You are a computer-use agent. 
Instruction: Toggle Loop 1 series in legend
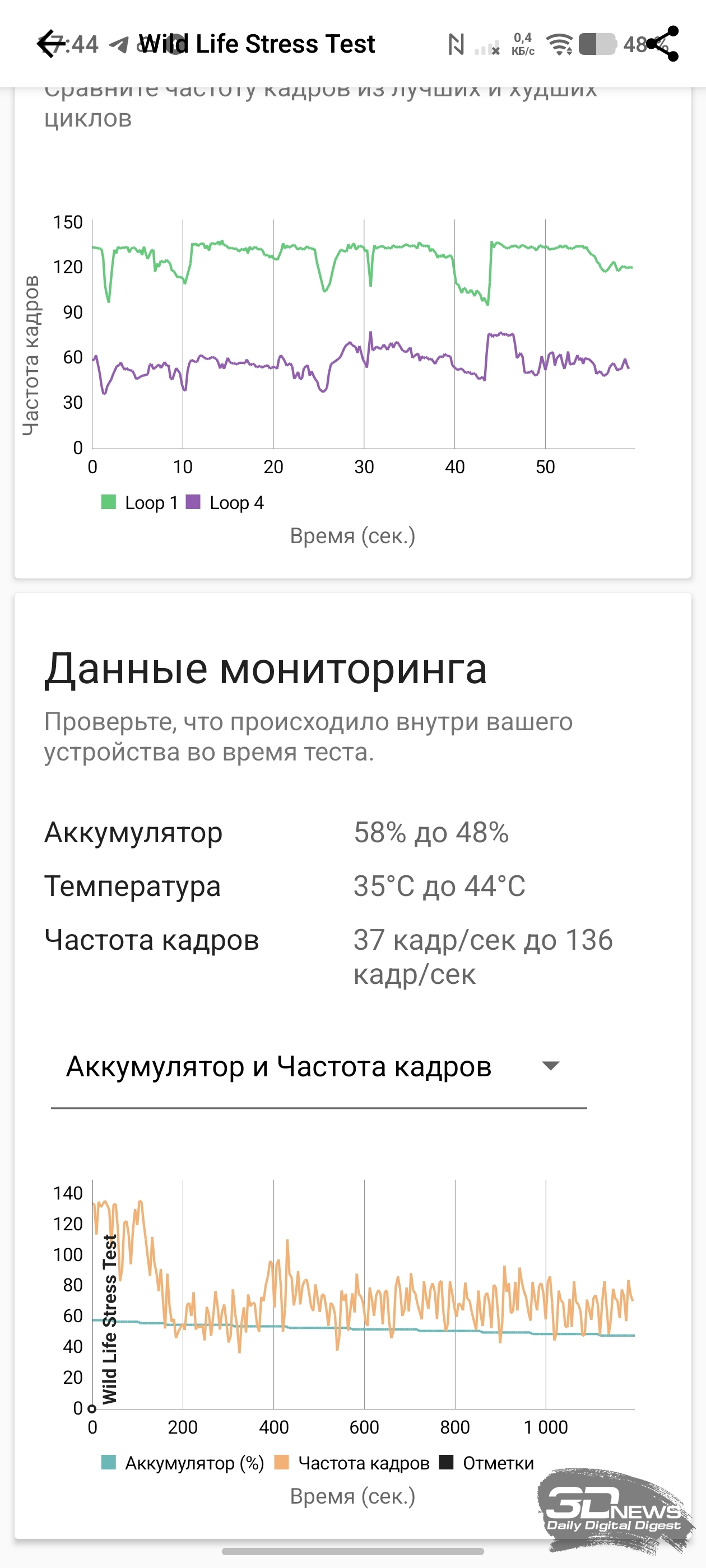click(x=140, y=503)
